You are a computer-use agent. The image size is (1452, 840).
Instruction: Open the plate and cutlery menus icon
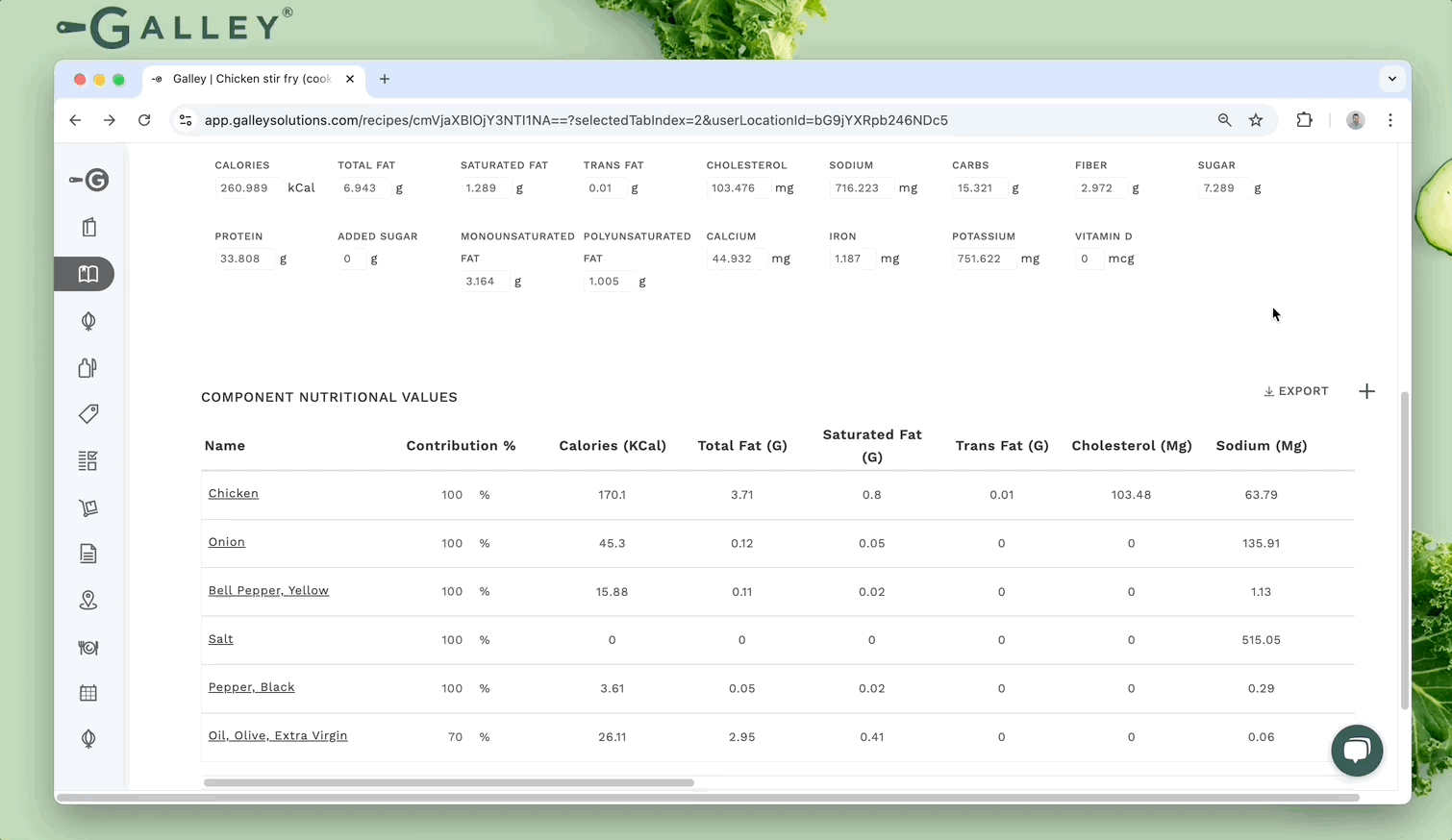88,647
